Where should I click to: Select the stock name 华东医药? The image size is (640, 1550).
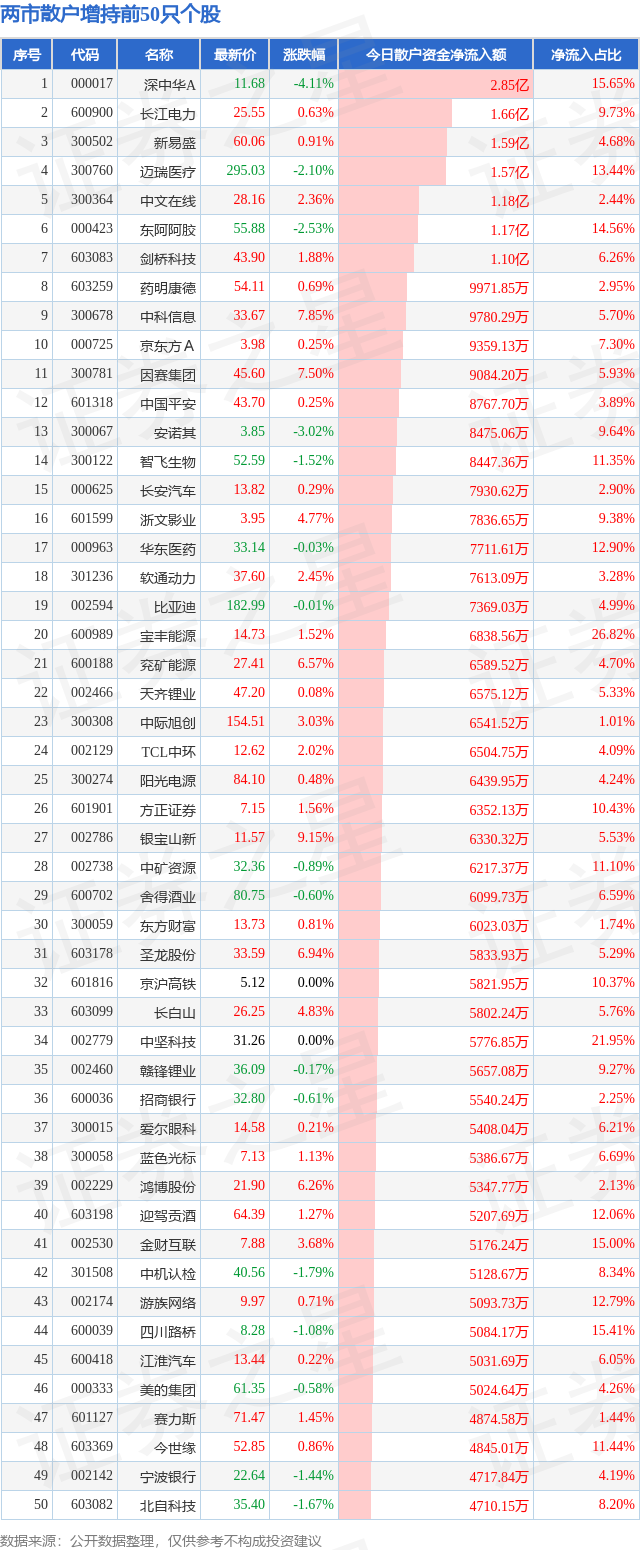point(169,548)
